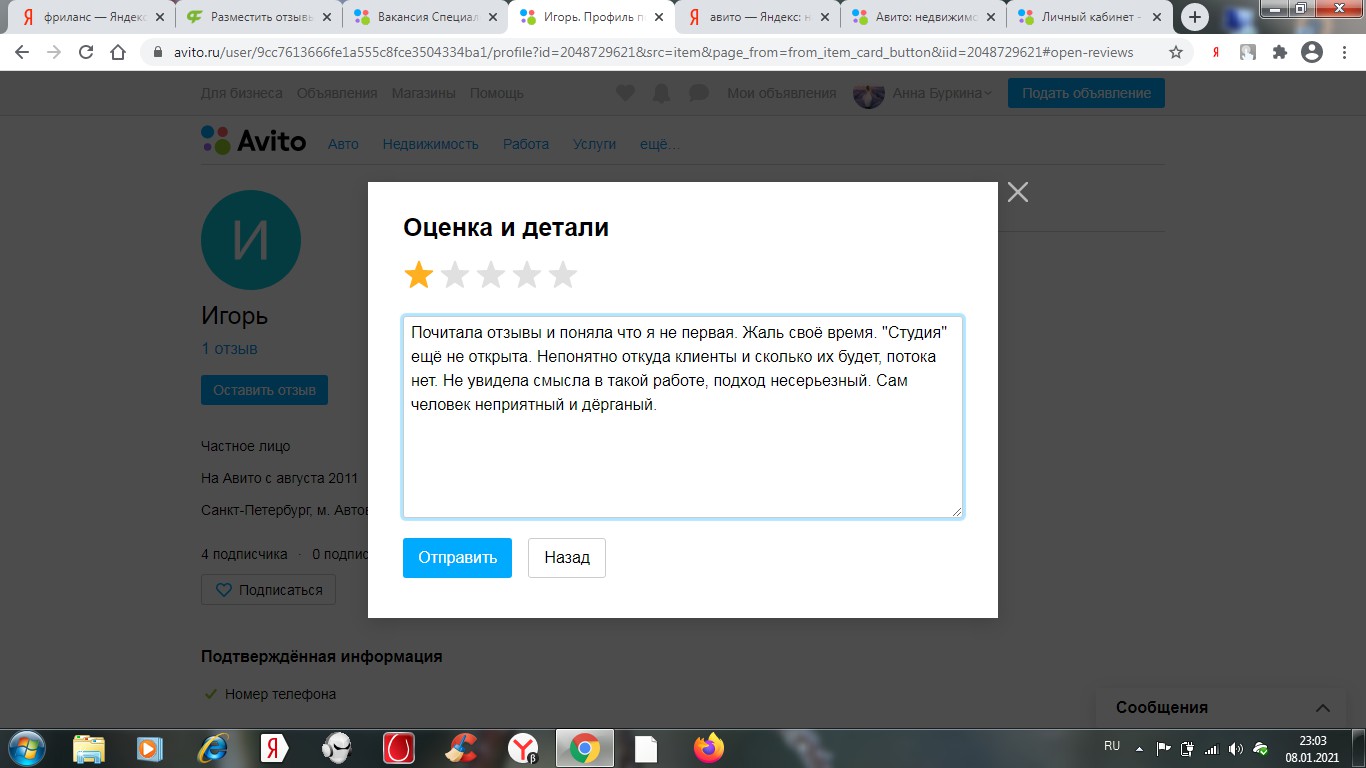The height and width of the screenshot is (768, 1366).
Task: Open the Услуги category
Action: [x=594, y=144]
